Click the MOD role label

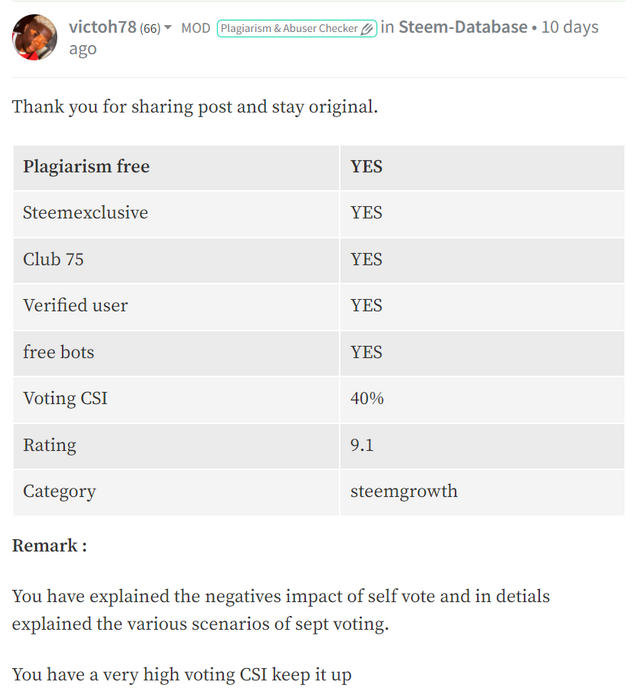click(196, 28)
